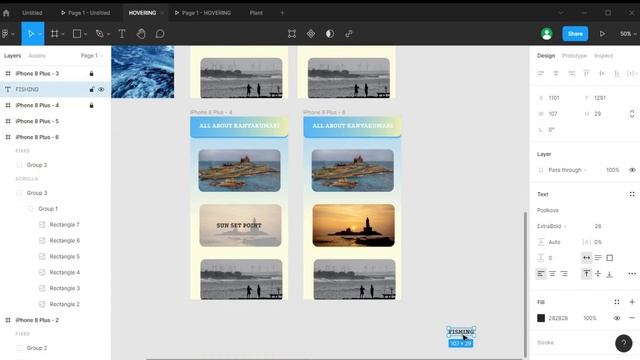Set text vertical align middle
This screenshot has height=360, width=640.
pyautogui.click(x=598, y=274)
